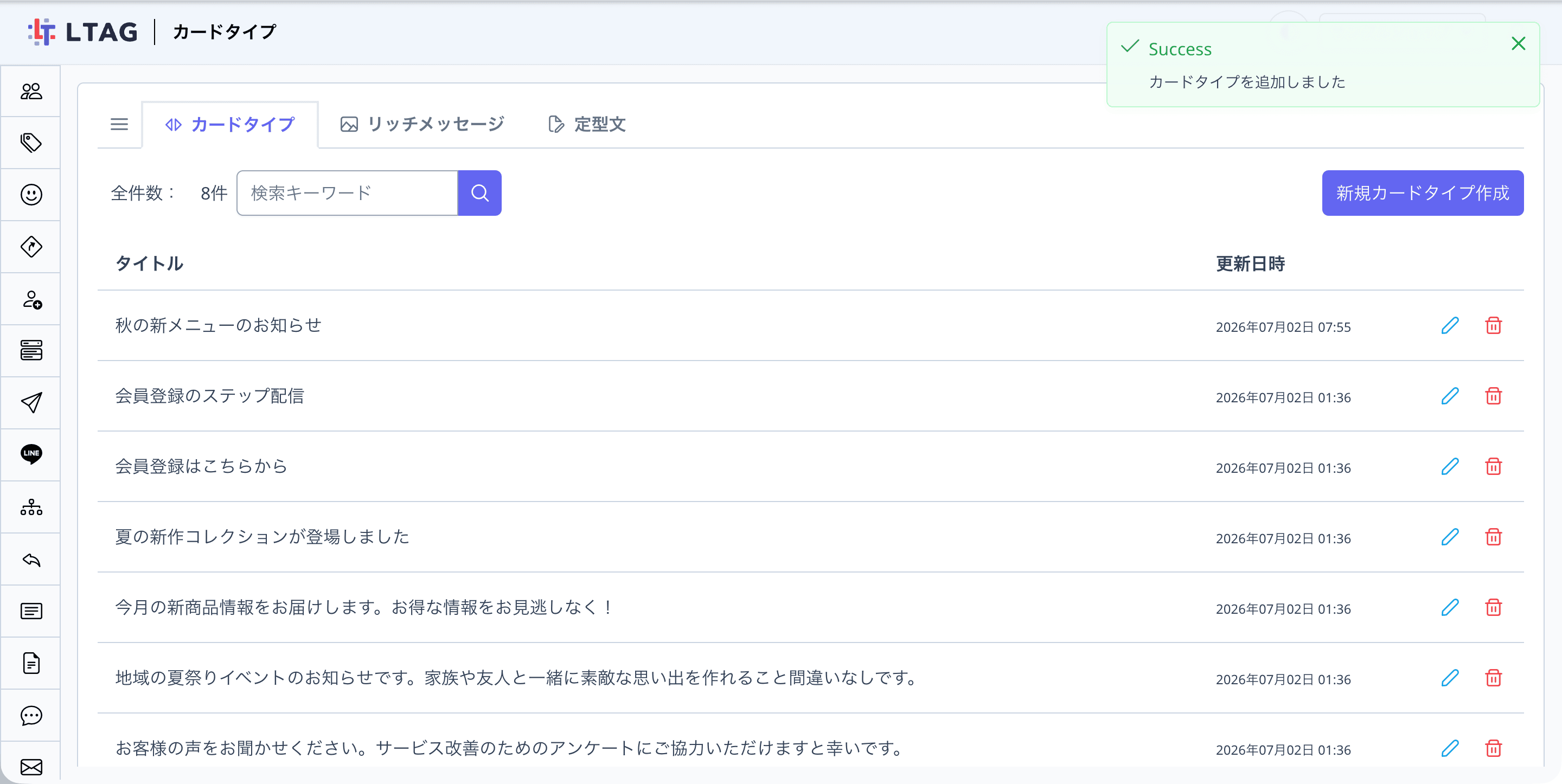
Task: Click the LTAG logo
Action: pos(83,31)
